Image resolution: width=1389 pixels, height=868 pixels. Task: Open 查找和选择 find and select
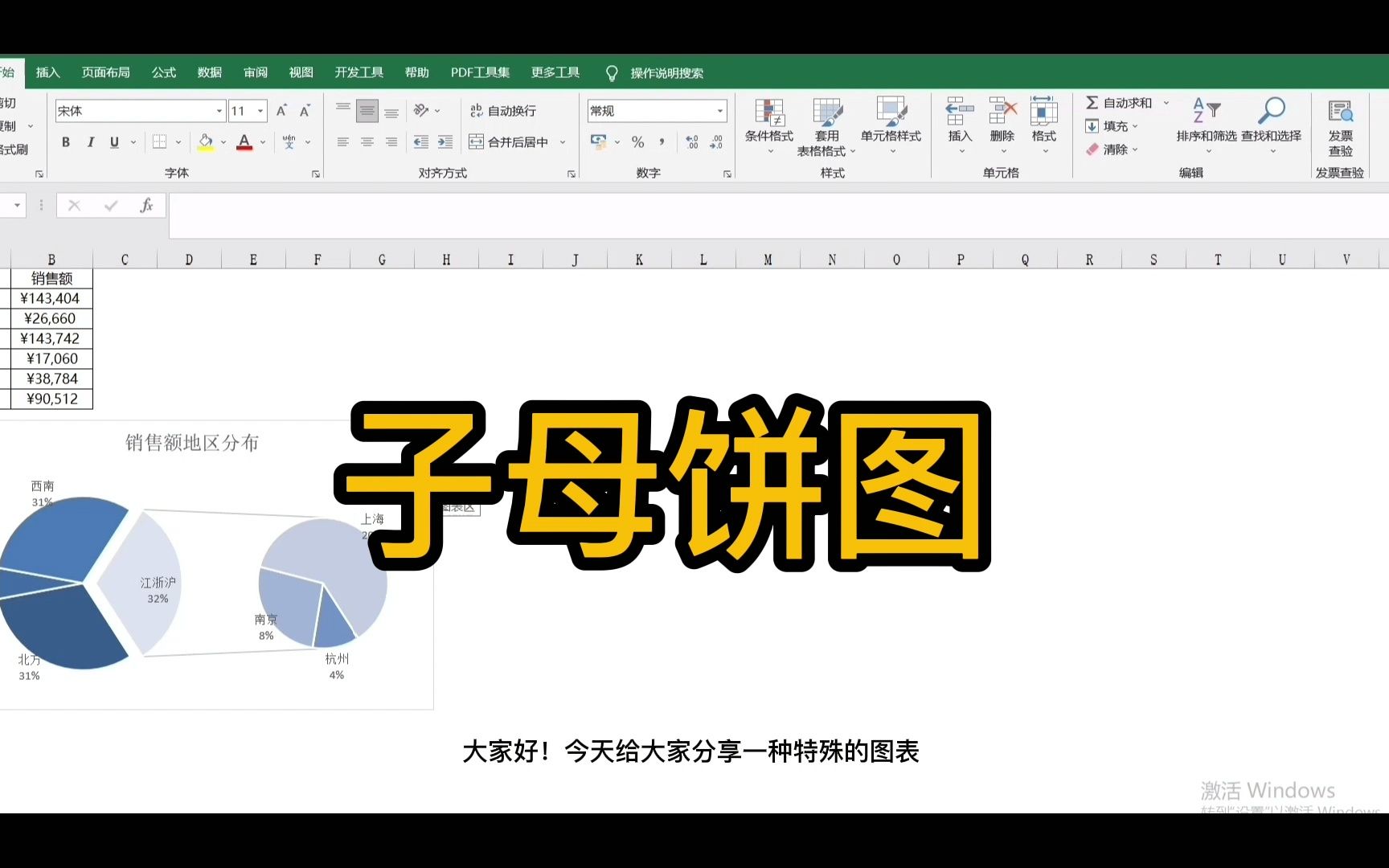(x=1271, y=125)
